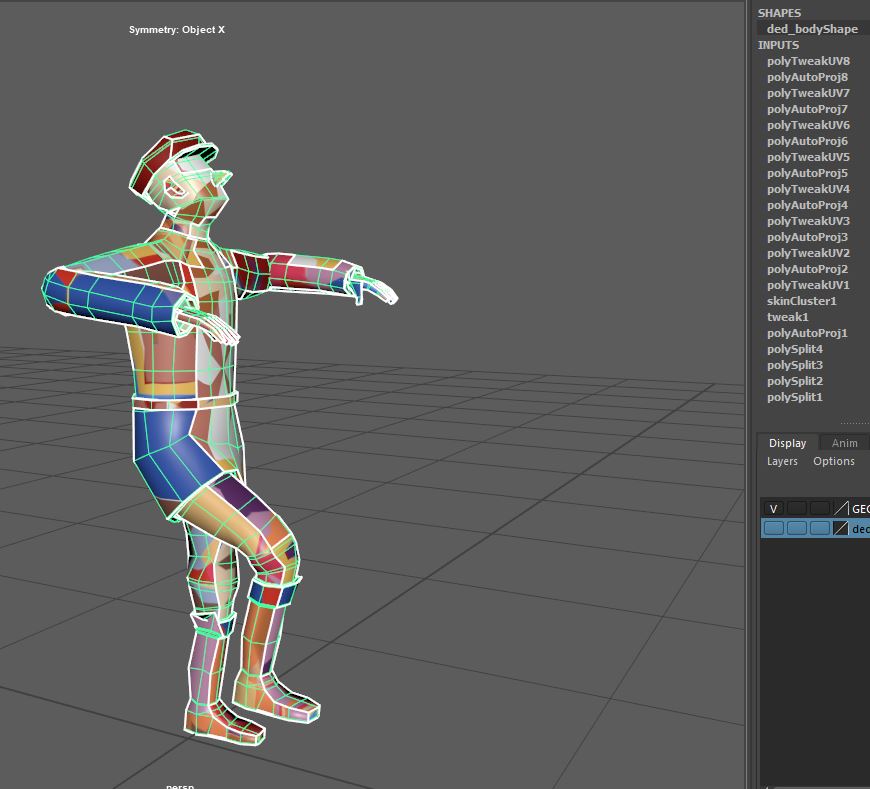Select the GEO layer by its name

859,509
